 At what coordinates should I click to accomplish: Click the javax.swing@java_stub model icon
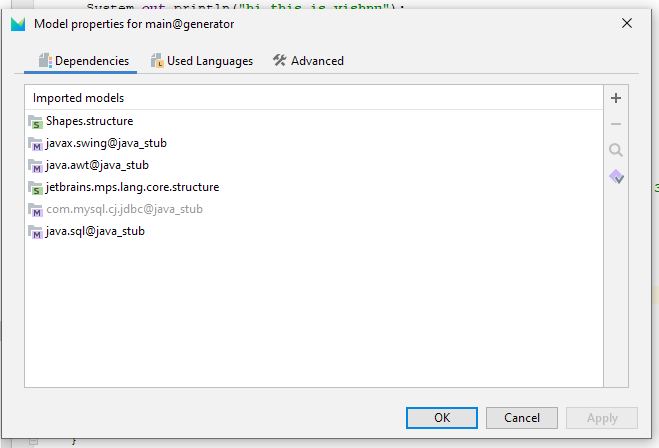(x=36, y=143)
